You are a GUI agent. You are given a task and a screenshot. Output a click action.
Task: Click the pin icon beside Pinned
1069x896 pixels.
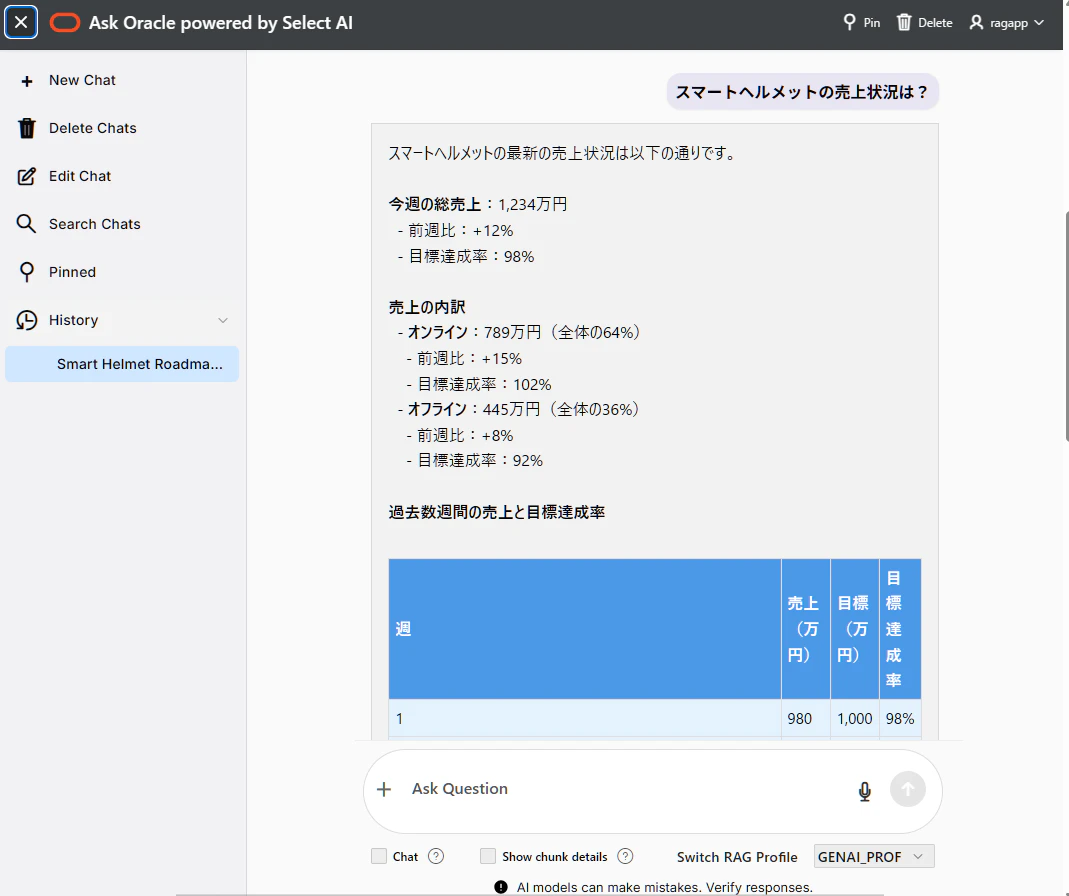pos(27,272)
